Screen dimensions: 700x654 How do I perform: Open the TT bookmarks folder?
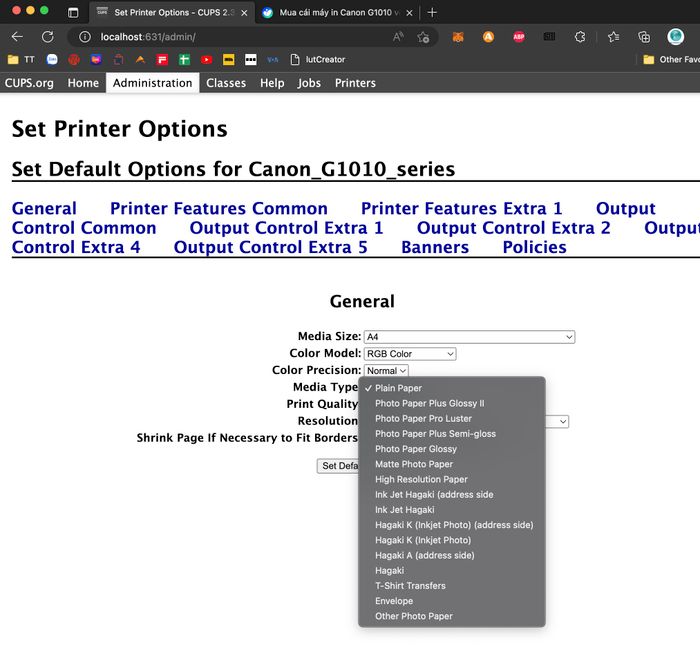pyautogui.click(x=21, y=59)
